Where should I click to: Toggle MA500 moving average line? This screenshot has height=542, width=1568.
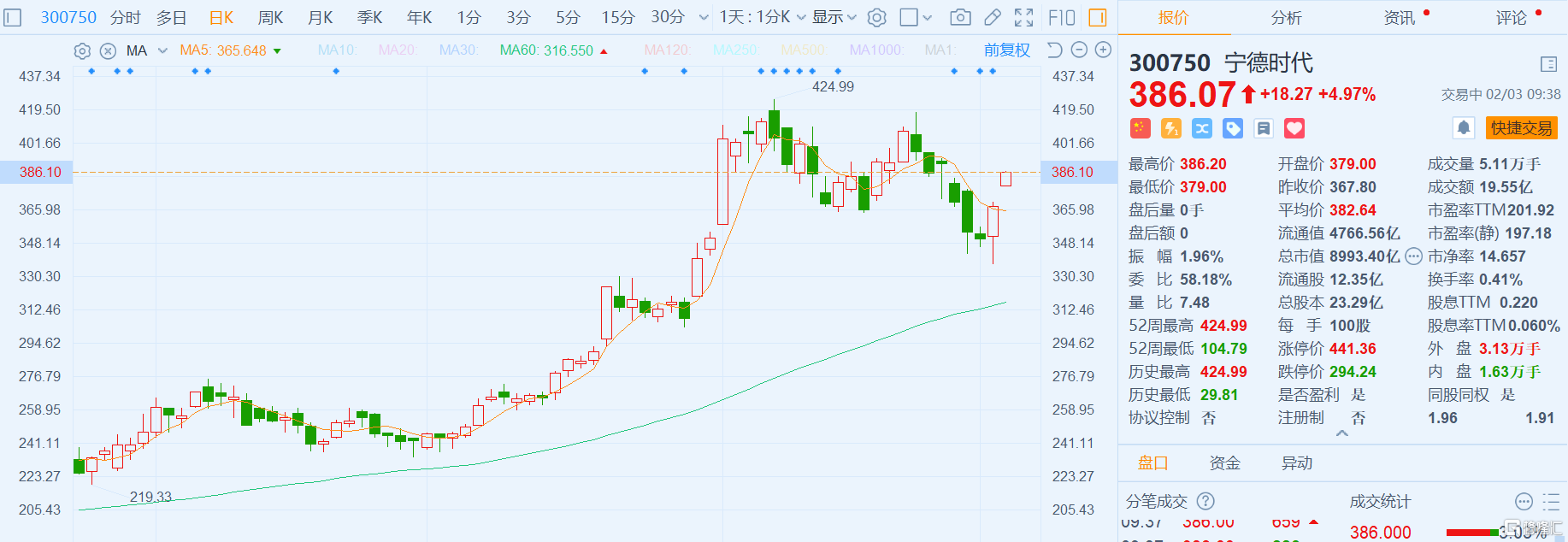pos(805,50)
